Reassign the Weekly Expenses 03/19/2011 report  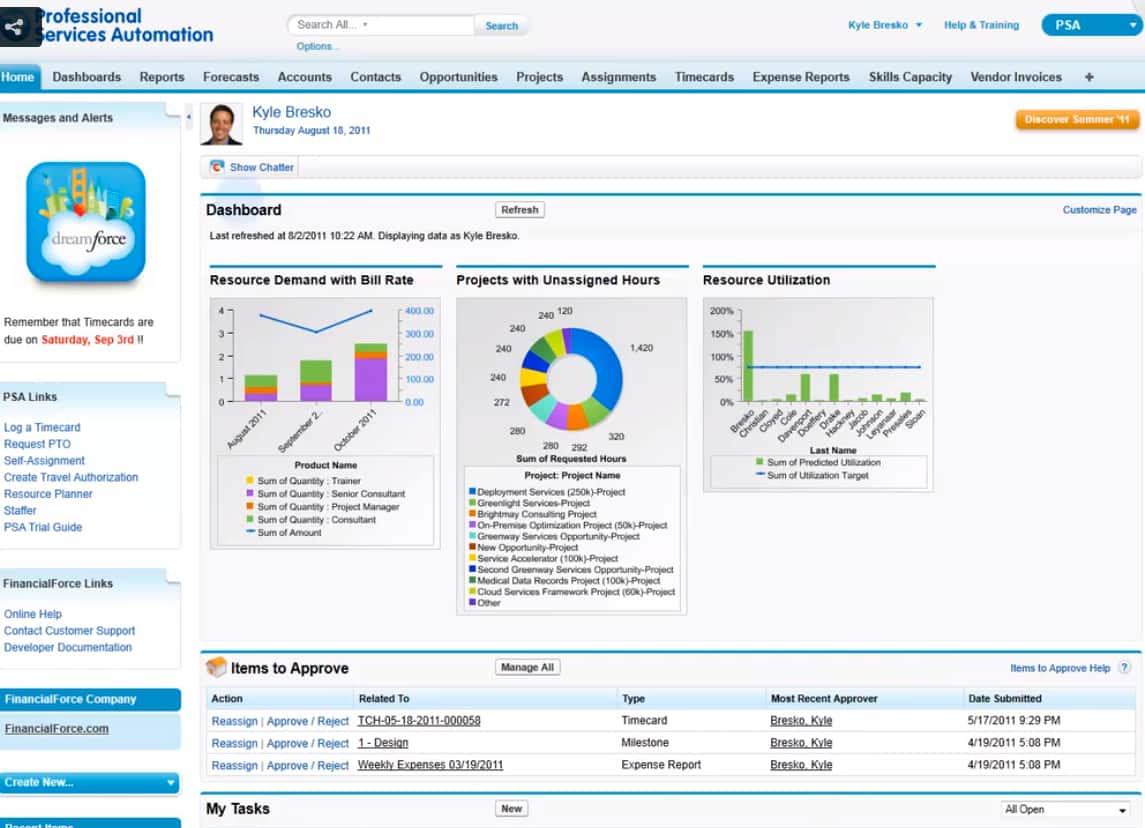tap(234, 765)
